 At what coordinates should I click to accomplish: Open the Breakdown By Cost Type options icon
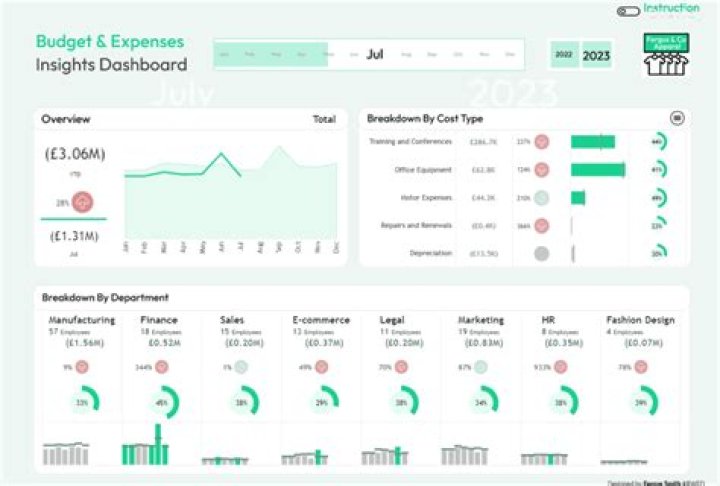[677, 118]
